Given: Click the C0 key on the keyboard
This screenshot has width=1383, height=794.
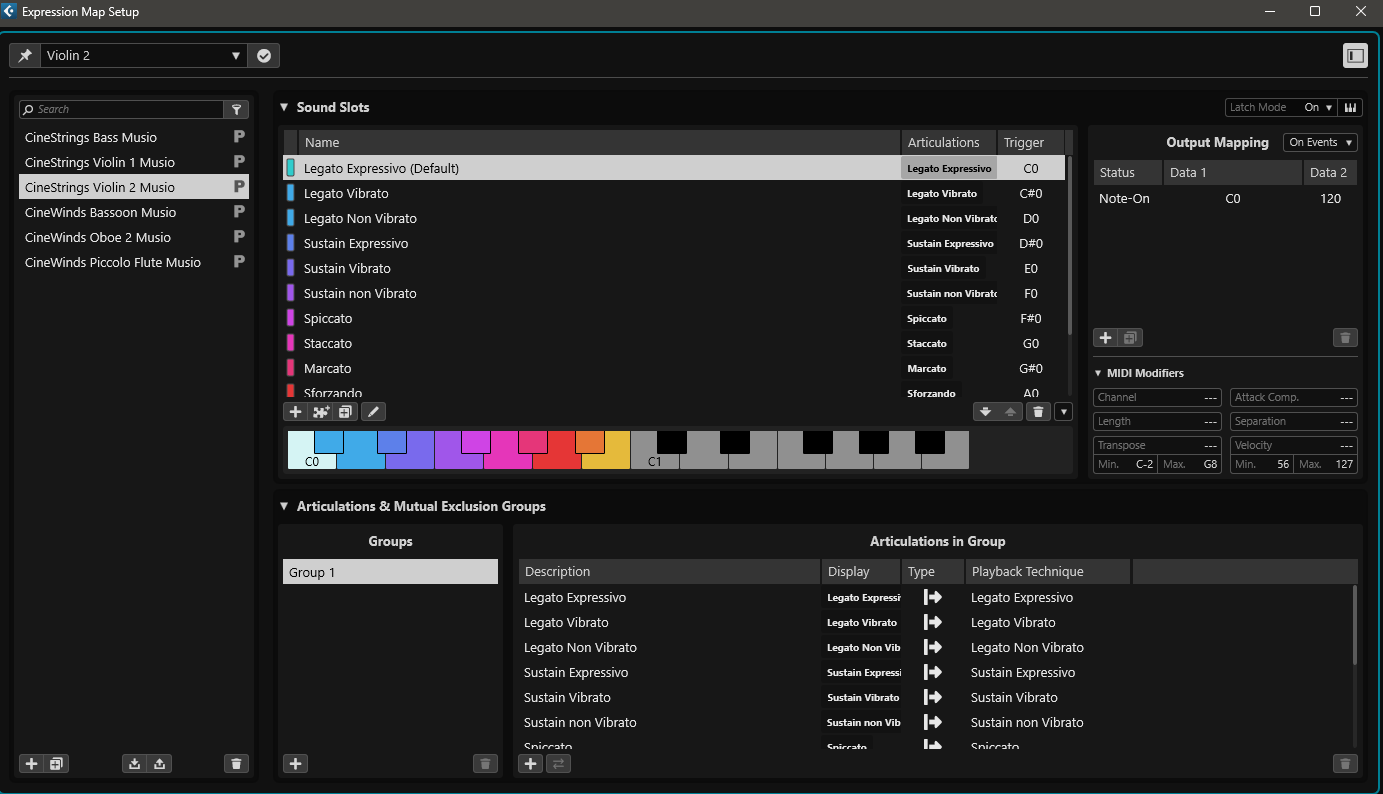Looking at the screenshot, I should pos(308,451).
